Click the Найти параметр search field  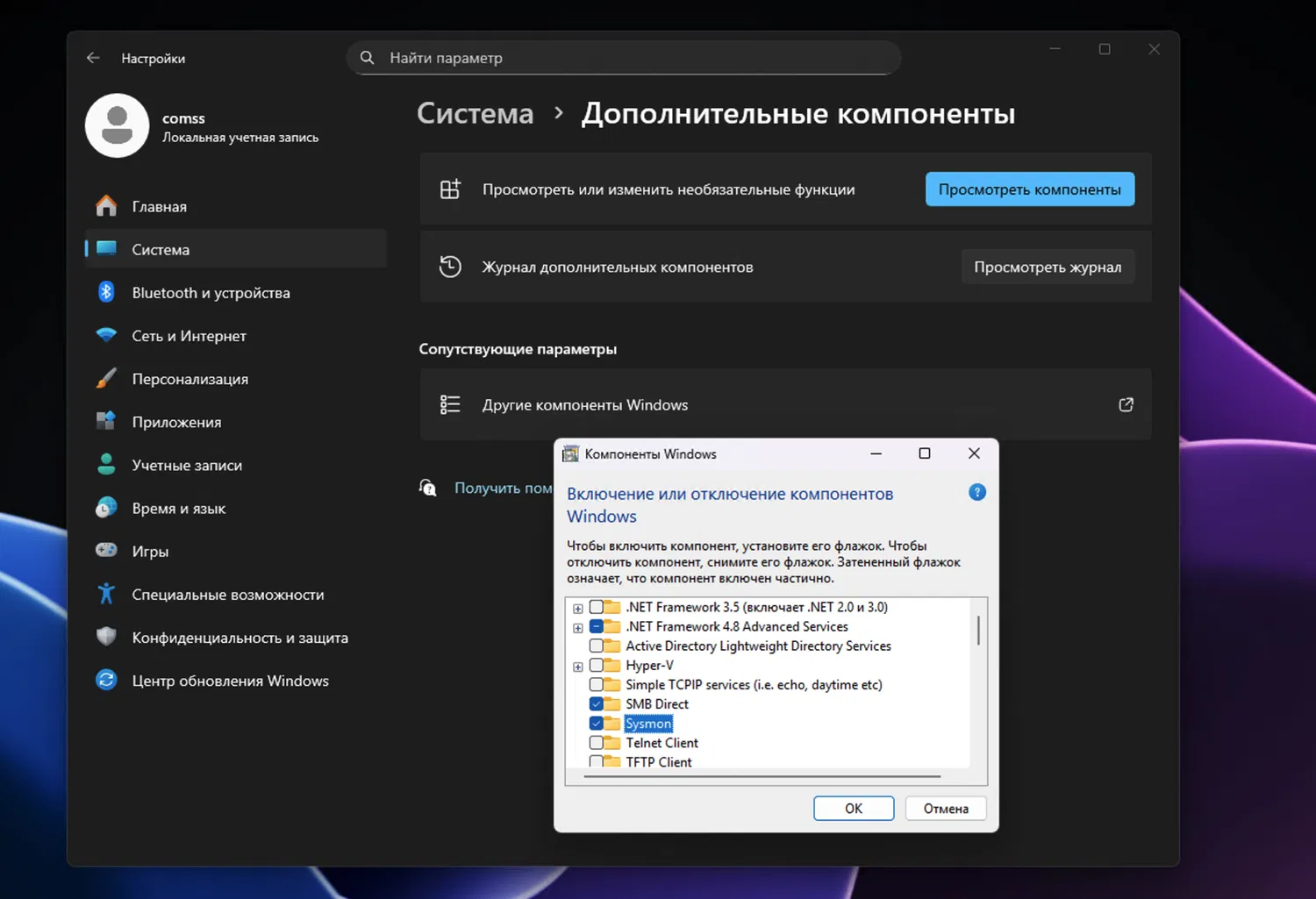[624, 58]
